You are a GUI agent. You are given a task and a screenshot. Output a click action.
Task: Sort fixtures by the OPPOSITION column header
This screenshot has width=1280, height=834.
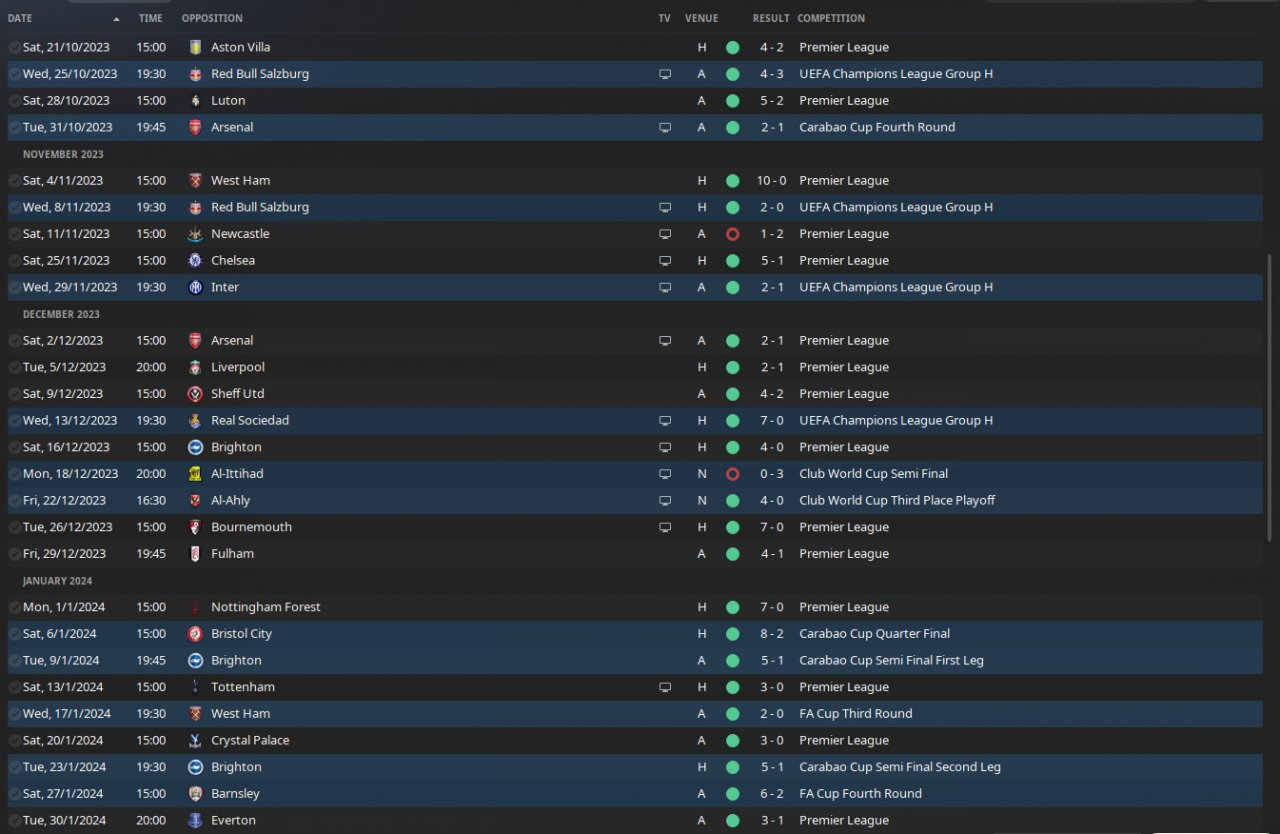click(x=212, y=18)
